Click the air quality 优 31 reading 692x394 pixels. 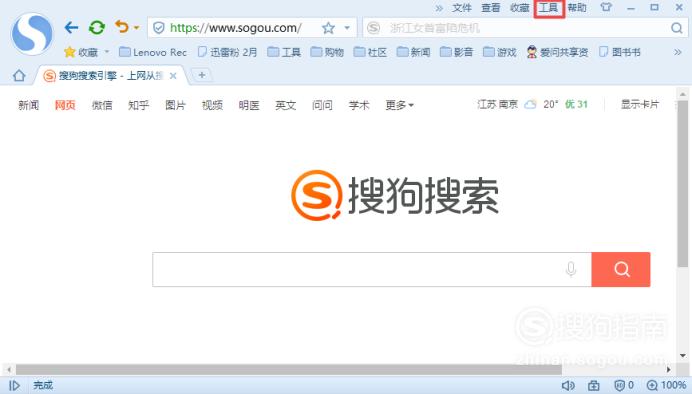[576, 105]
